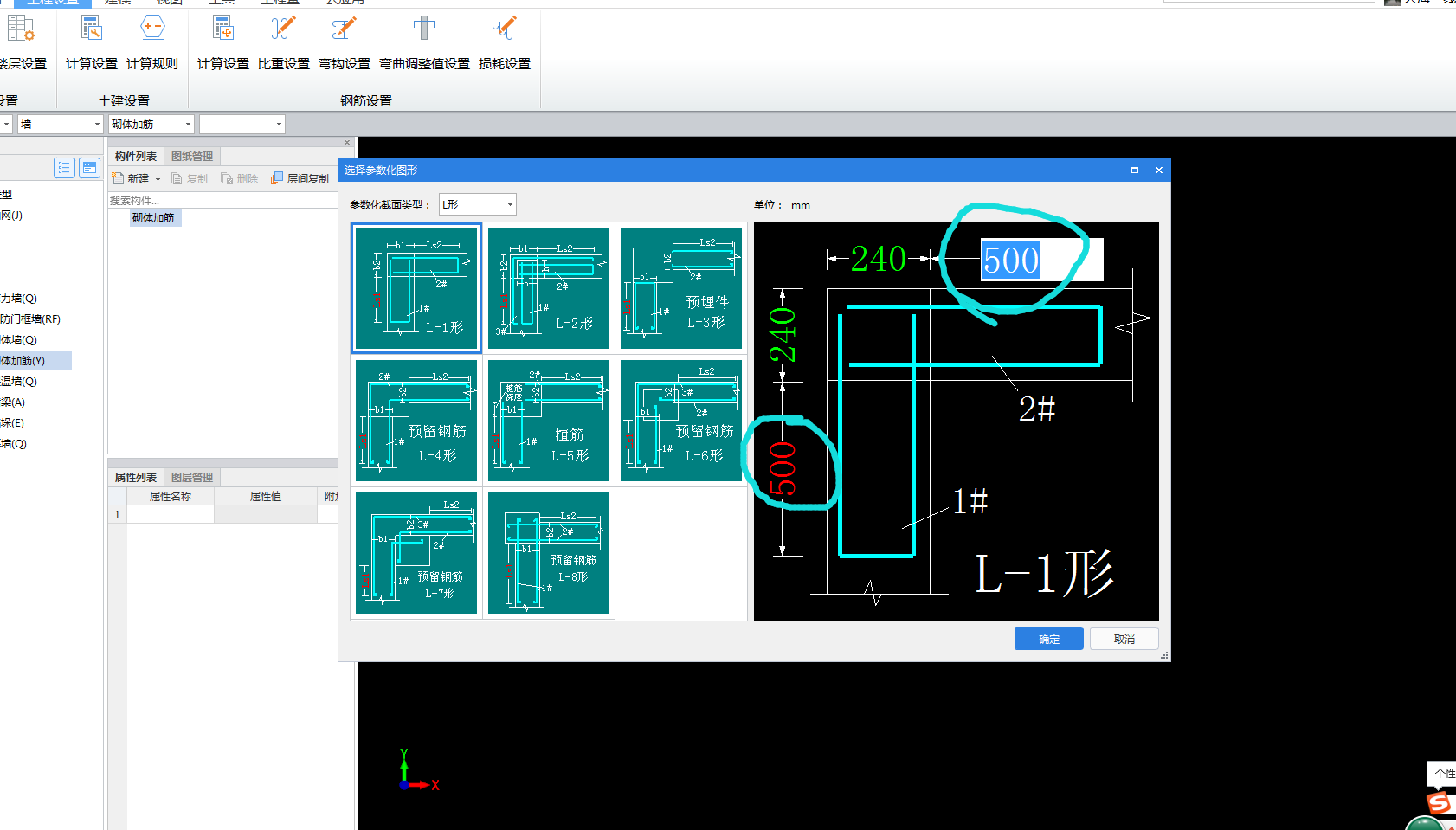Open the empty component dropdown

242,125
